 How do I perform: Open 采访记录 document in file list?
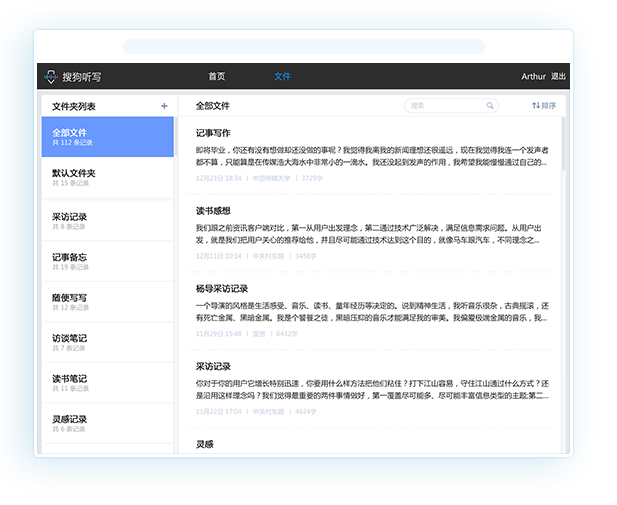(213, 366)
